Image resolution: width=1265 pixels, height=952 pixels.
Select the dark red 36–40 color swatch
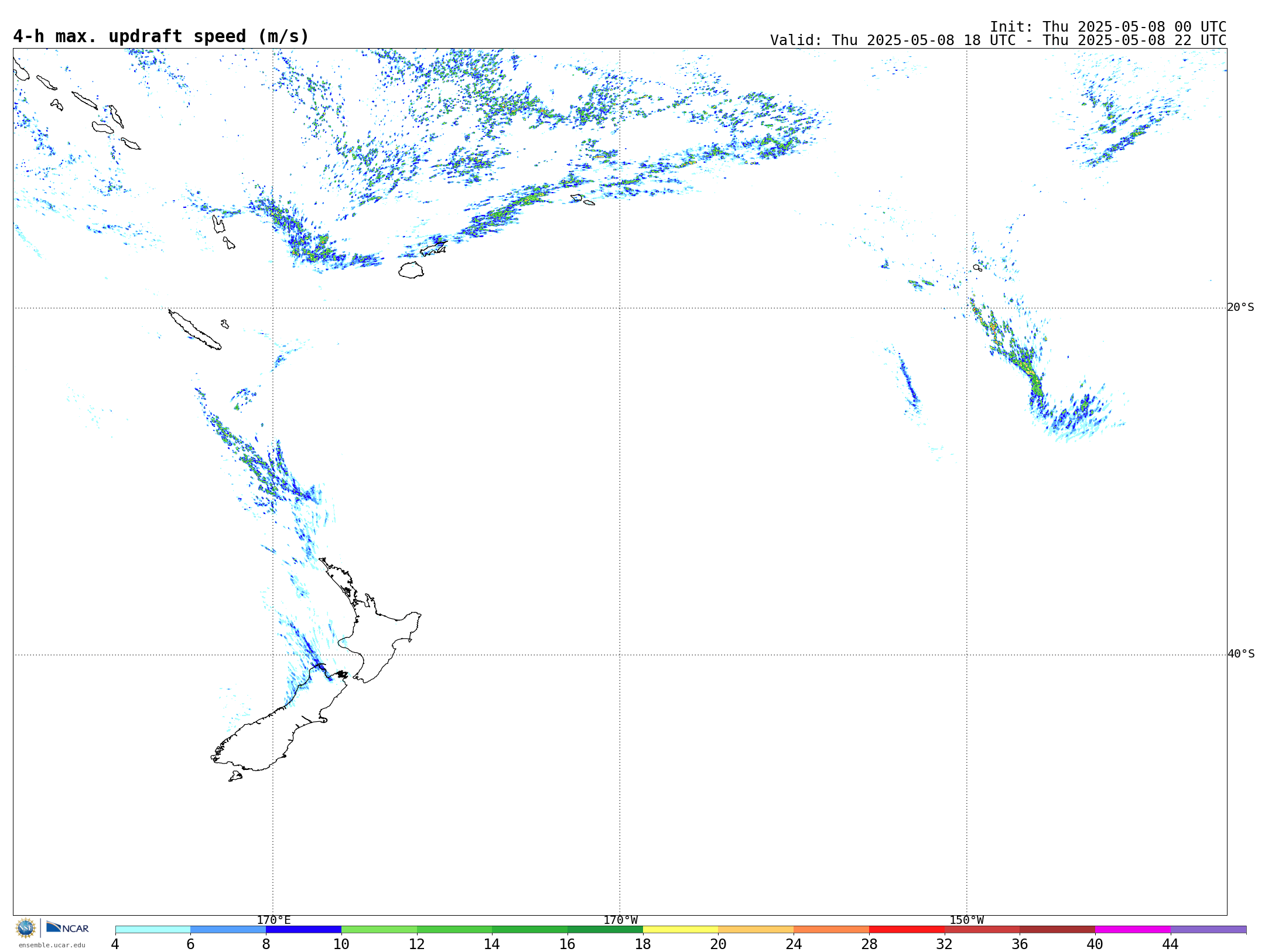tap(1058, 930)
